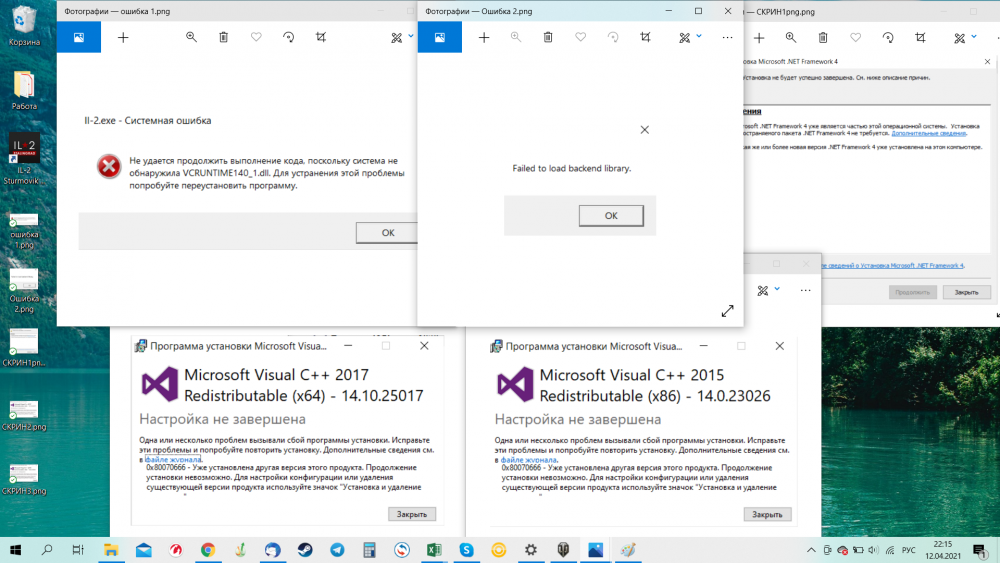Crop the Ошибка 2.png photo
This screenshot has height=563, width=1000.
click(x=645, y=38)
